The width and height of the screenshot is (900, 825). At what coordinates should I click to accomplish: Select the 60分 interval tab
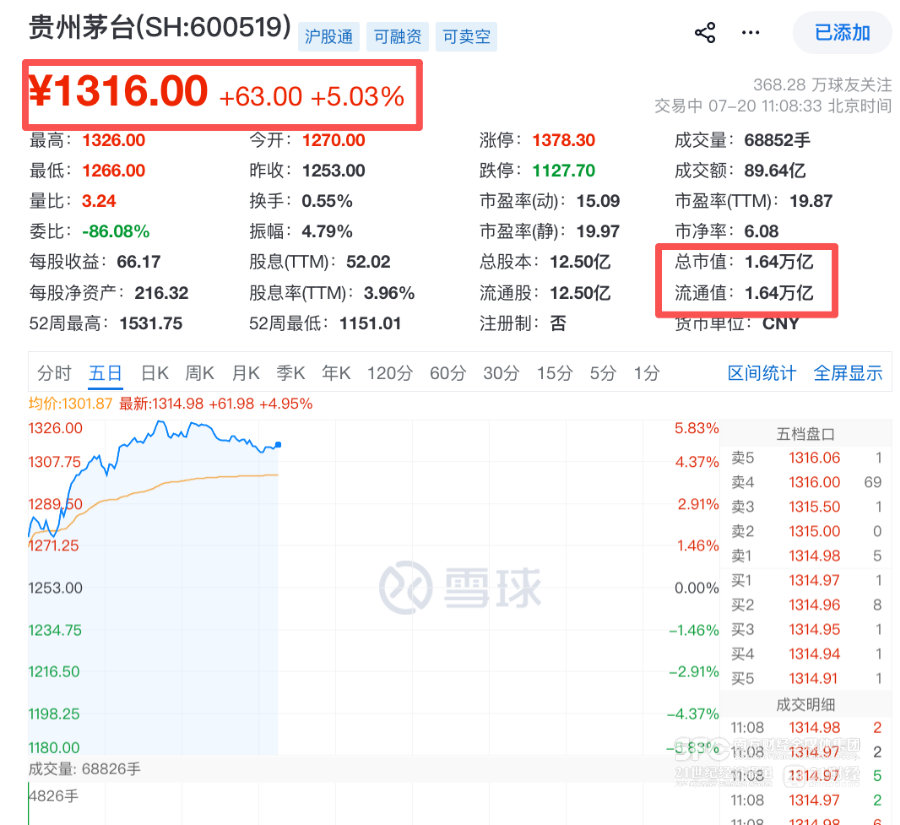pos(448,373)
